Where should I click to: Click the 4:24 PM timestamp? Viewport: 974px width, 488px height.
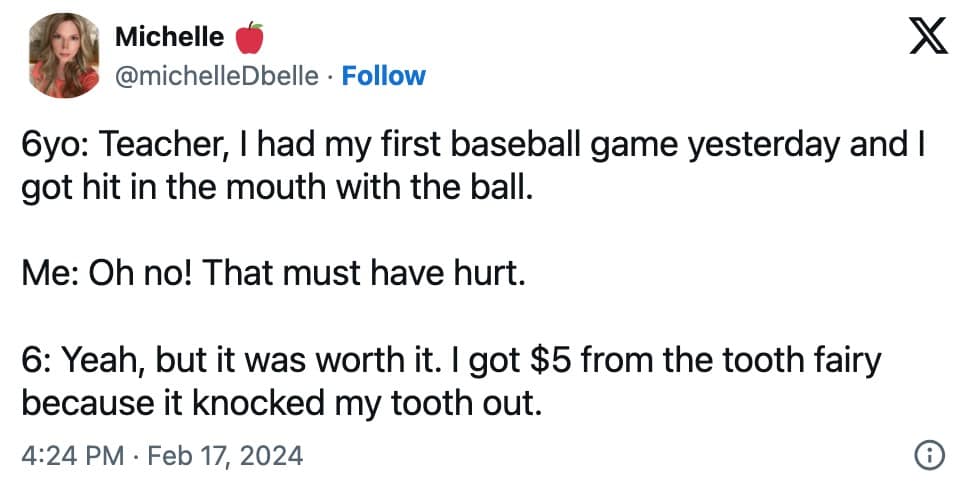pyautogui.click(x=68, y=457)
